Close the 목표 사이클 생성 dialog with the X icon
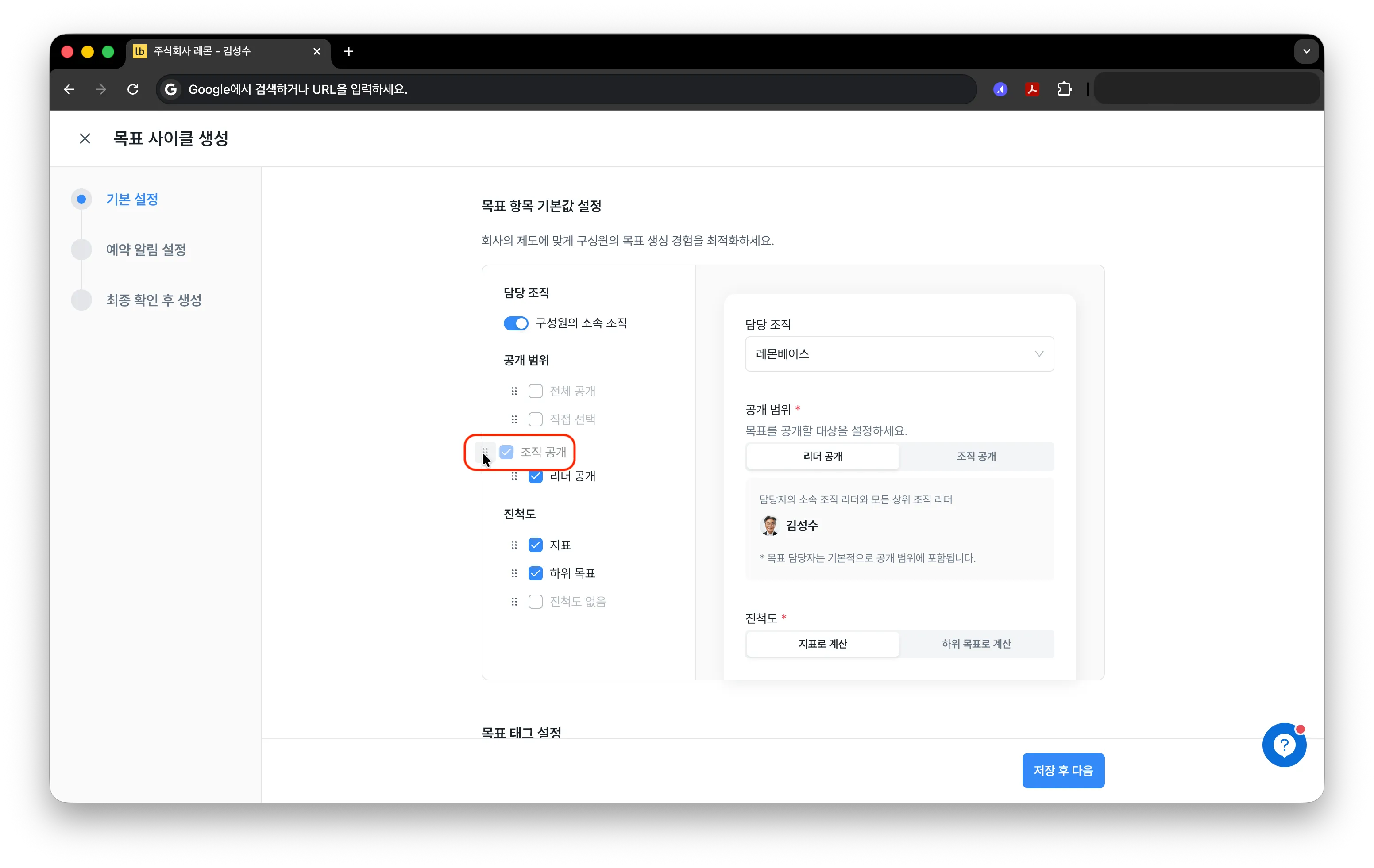The image size is (1374, 868). click(85, 138)
